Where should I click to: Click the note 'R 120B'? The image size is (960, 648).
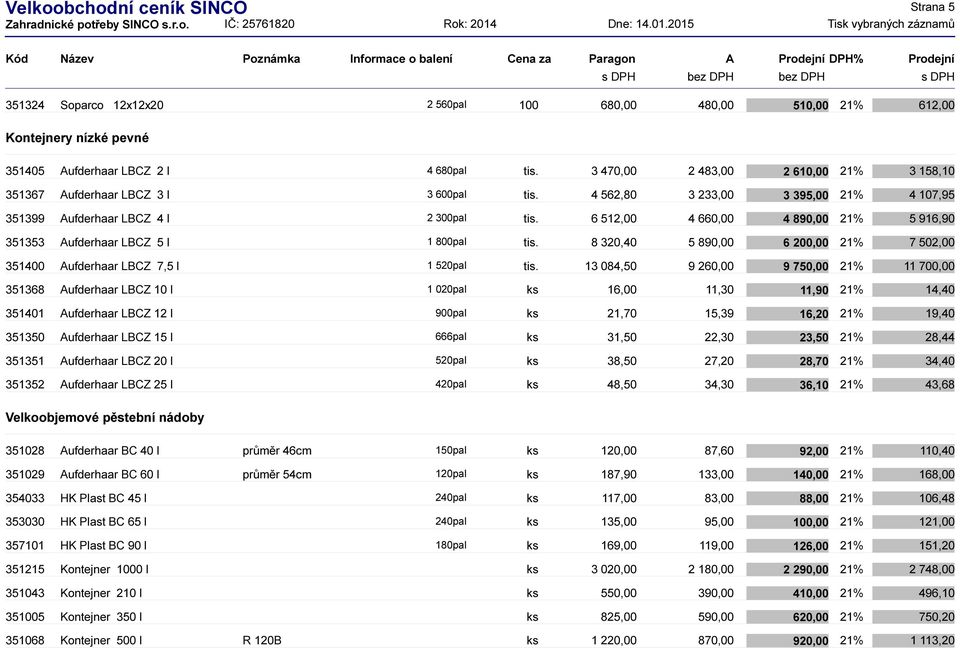(x=262, y=641)
